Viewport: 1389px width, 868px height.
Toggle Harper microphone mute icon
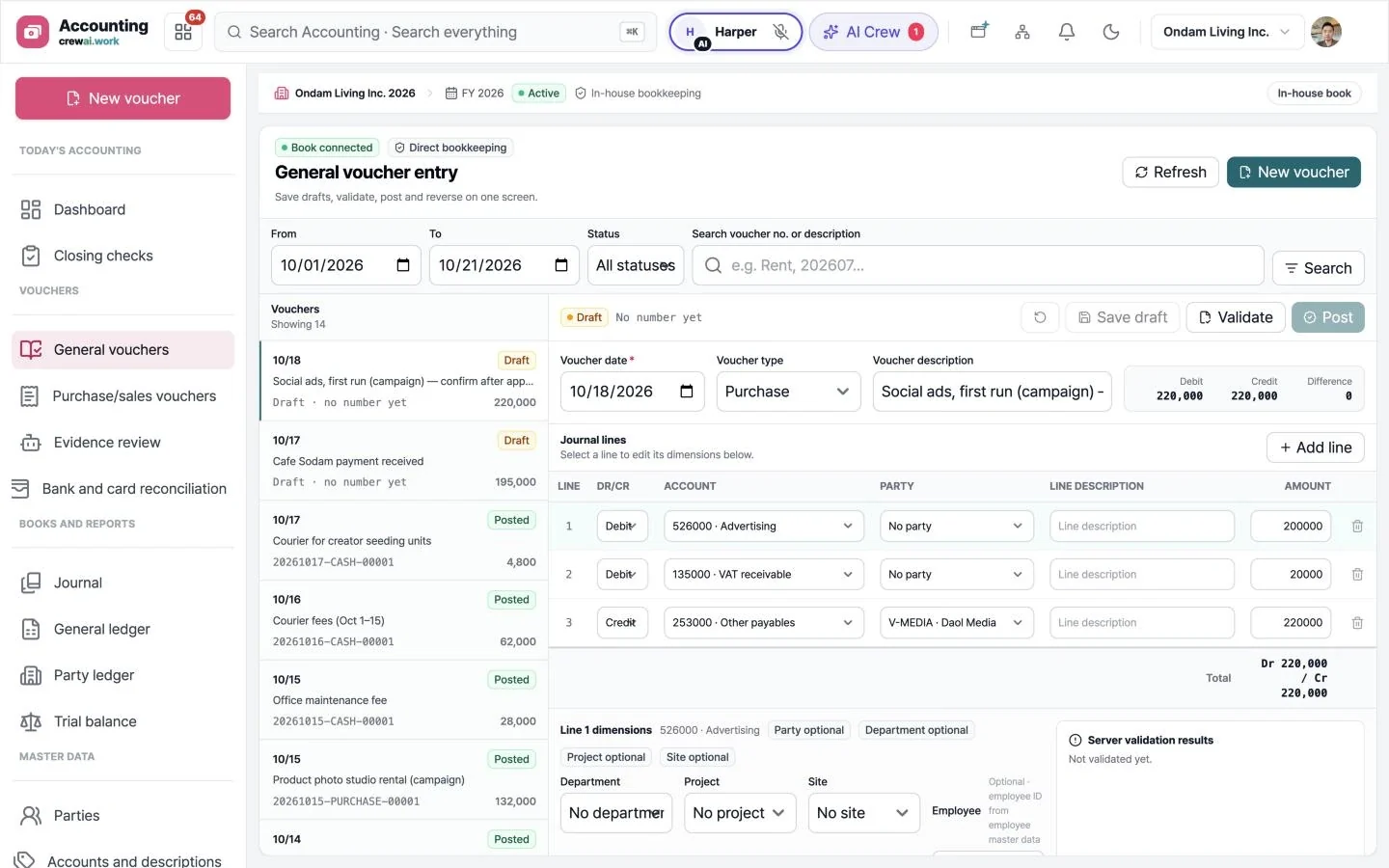click(x=781, y=32)
